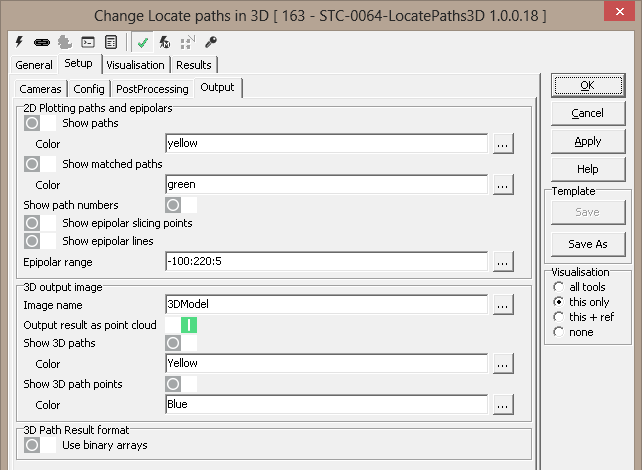The image size is (642, 470).
Task: Click the document list toolbar icon
Action: click(110, 43)
